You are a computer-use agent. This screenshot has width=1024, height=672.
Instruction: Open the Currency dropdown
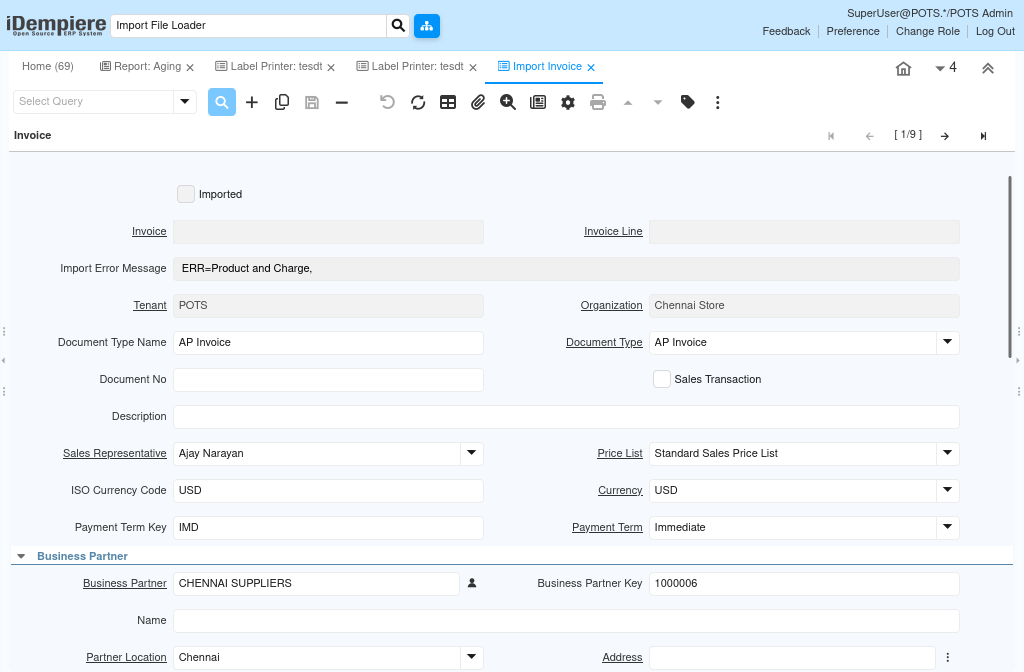(948, 490)
